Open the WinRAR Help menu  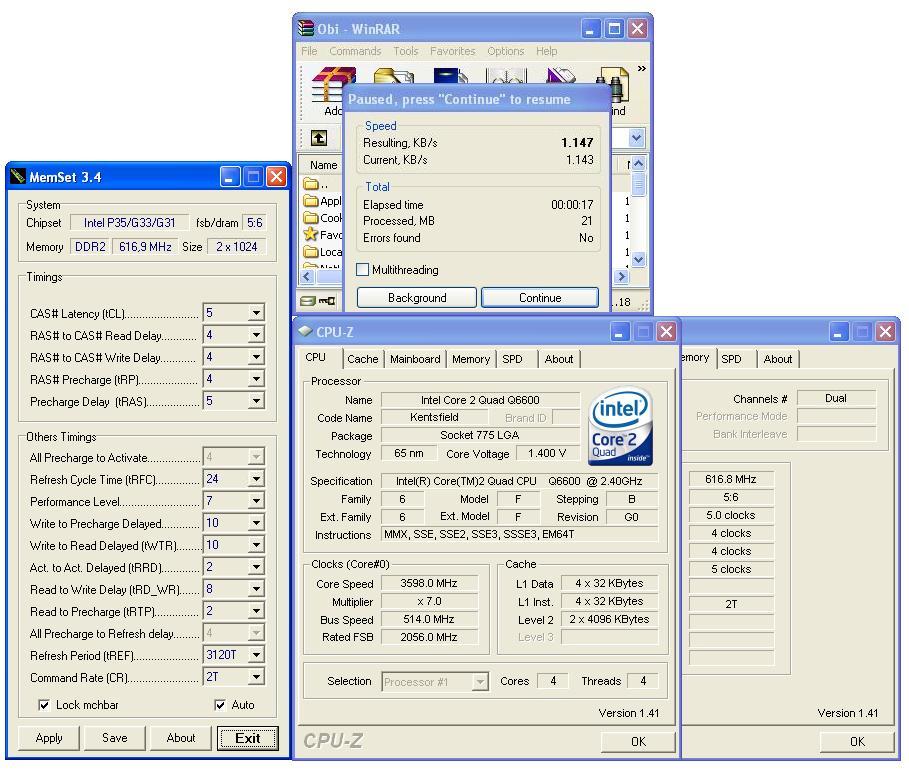547,51
